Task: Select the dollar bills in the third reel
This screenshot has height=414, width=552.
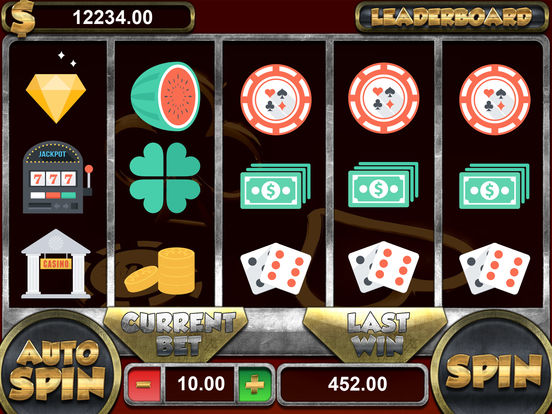Action: click(276, 186)
